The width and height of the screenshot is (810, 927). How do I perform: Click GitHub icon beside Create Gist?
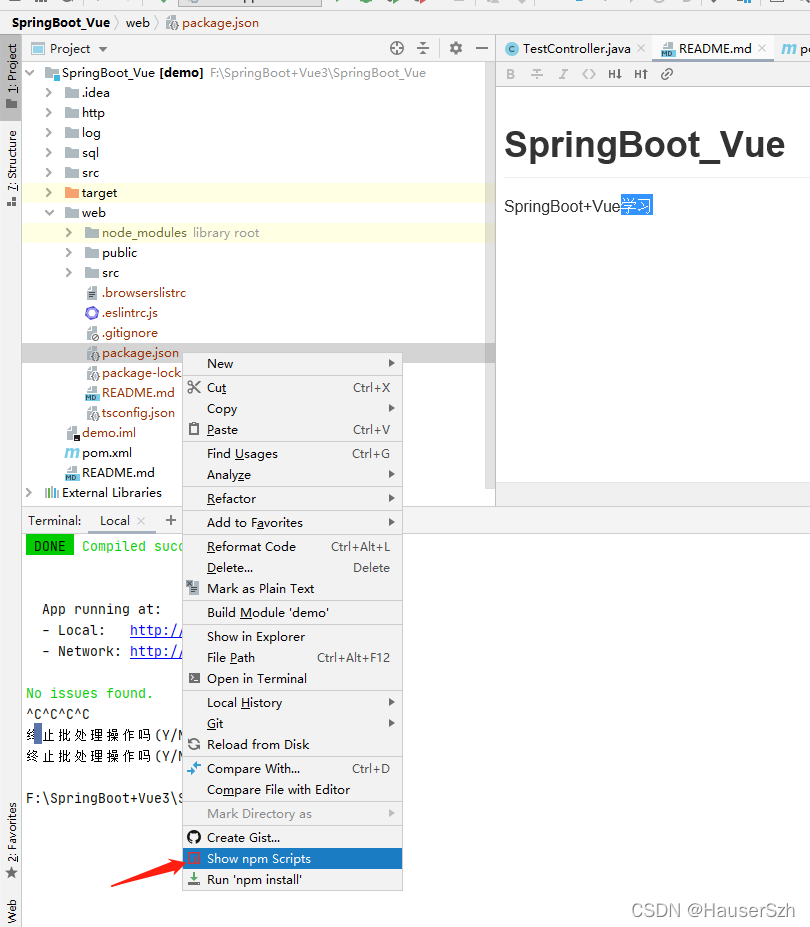194,837
